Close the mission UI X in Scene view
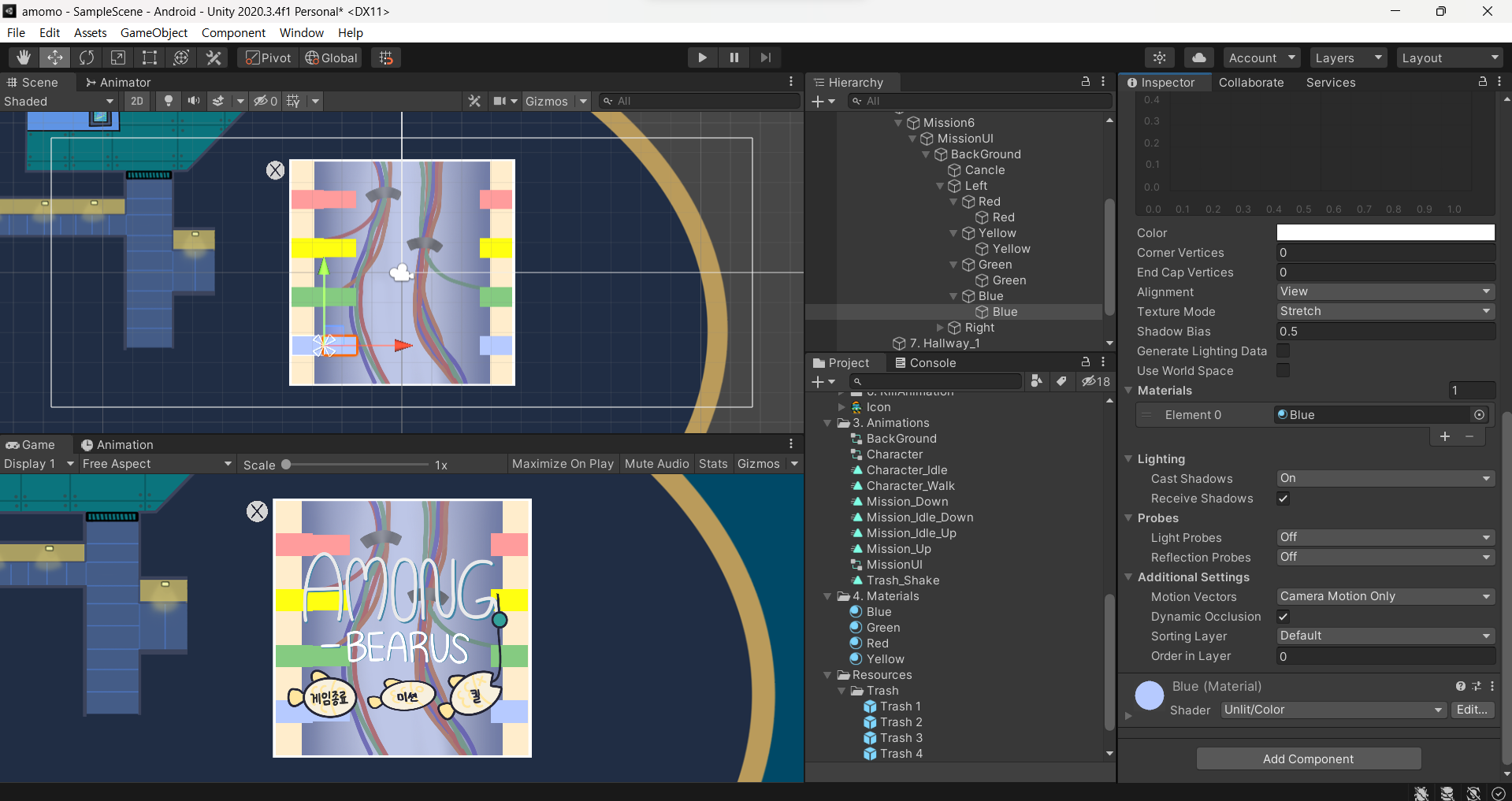The height and width of the screenshot is (801, 1512). [x=275, y=170]
